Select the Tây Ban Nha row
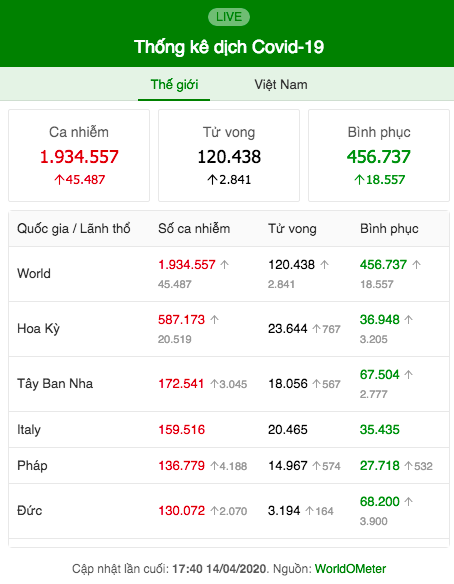This screenshot has width=454, height=584. click(x=229, y=384)
